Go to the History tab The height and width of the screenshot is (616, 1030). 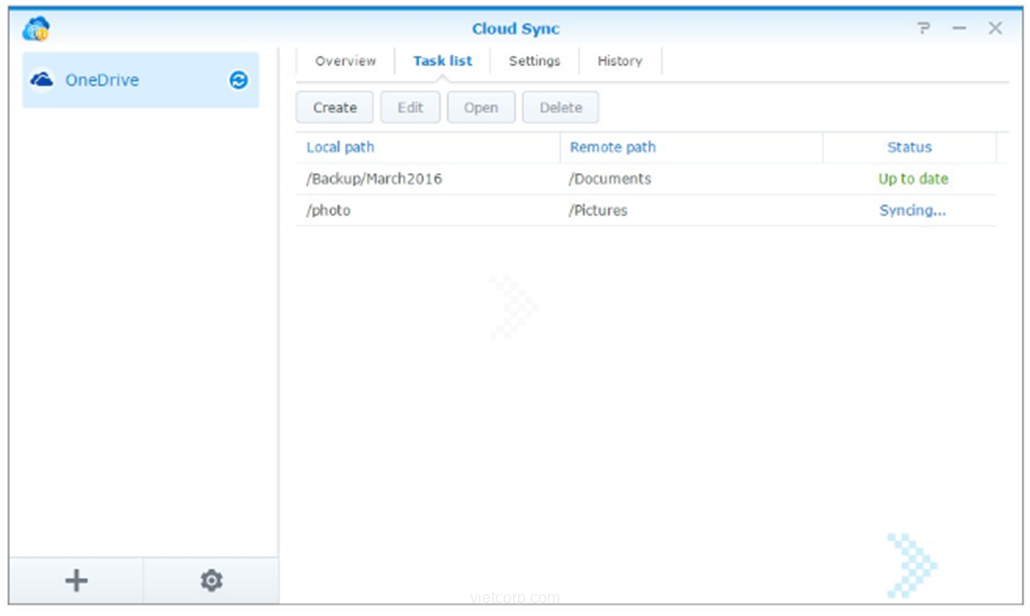pos(619,61)
